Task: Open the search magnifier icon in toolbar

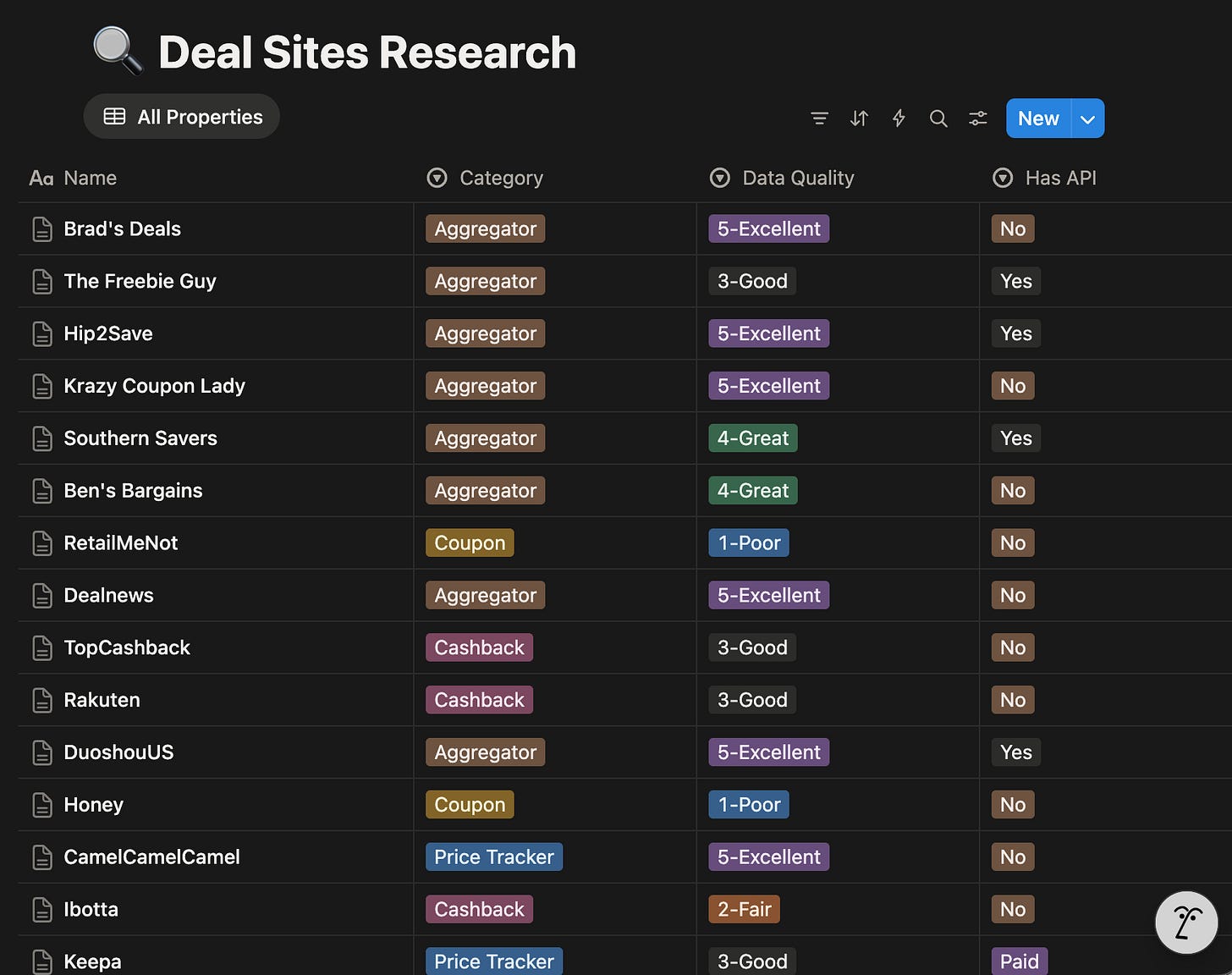Action: (x=938, y=118)
